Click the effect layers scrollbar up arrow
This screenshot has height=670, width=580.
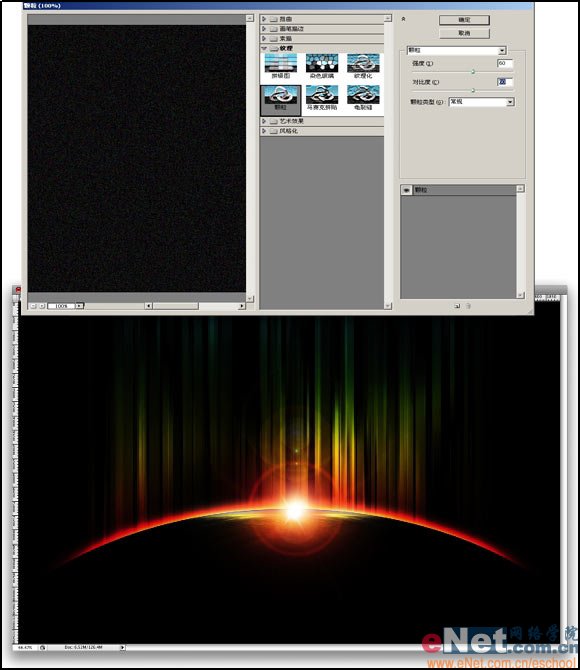click(520, 188)
